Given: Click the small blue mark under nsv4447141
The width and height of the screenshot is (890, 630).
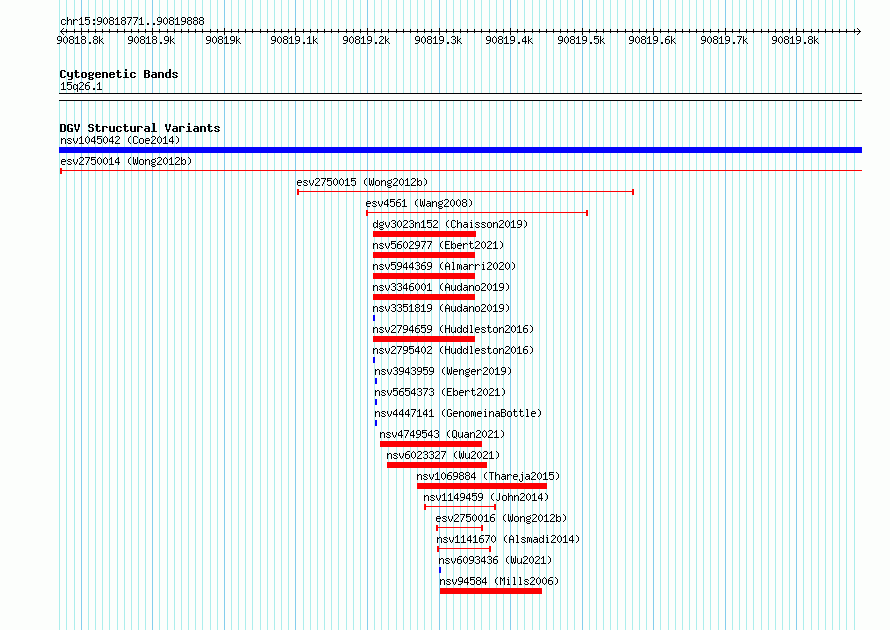Looking at the screenshot, I should point(376,423).
